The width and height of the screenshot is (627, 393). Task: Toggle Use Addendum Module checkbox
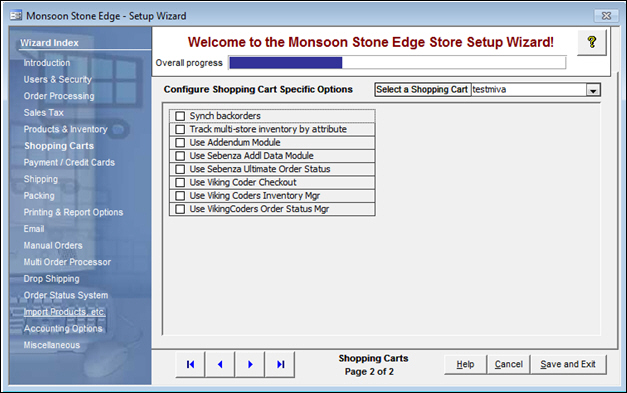(x=180, y=142)
